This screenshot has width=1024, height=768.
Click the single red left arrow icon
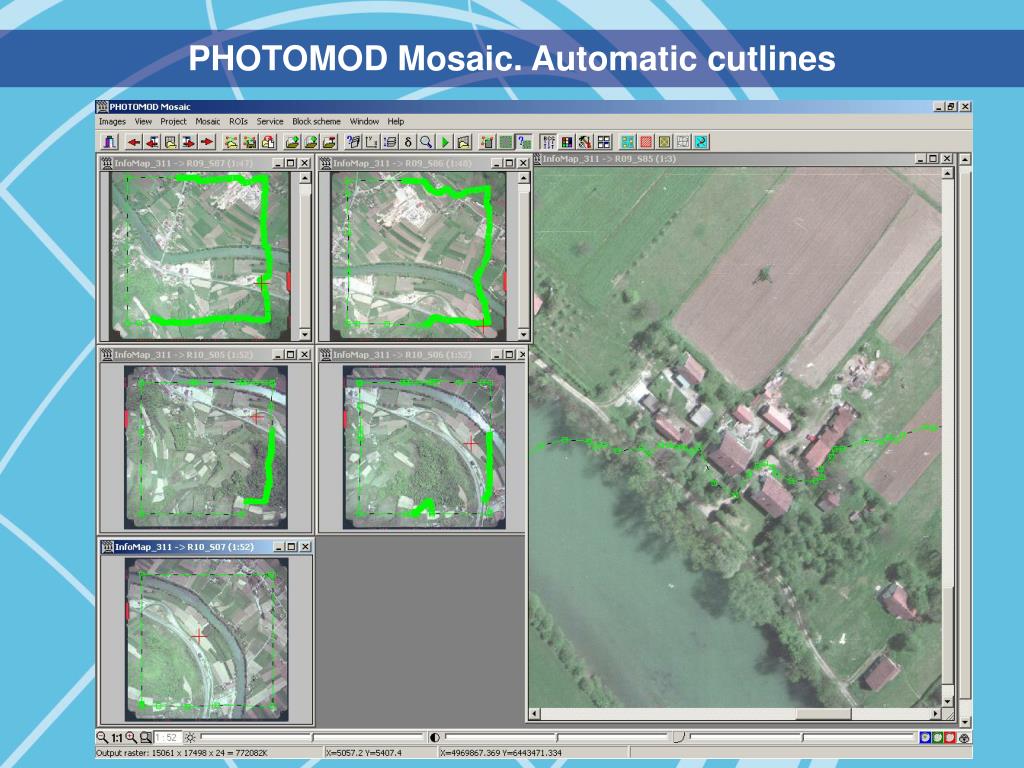click(135, 142)
